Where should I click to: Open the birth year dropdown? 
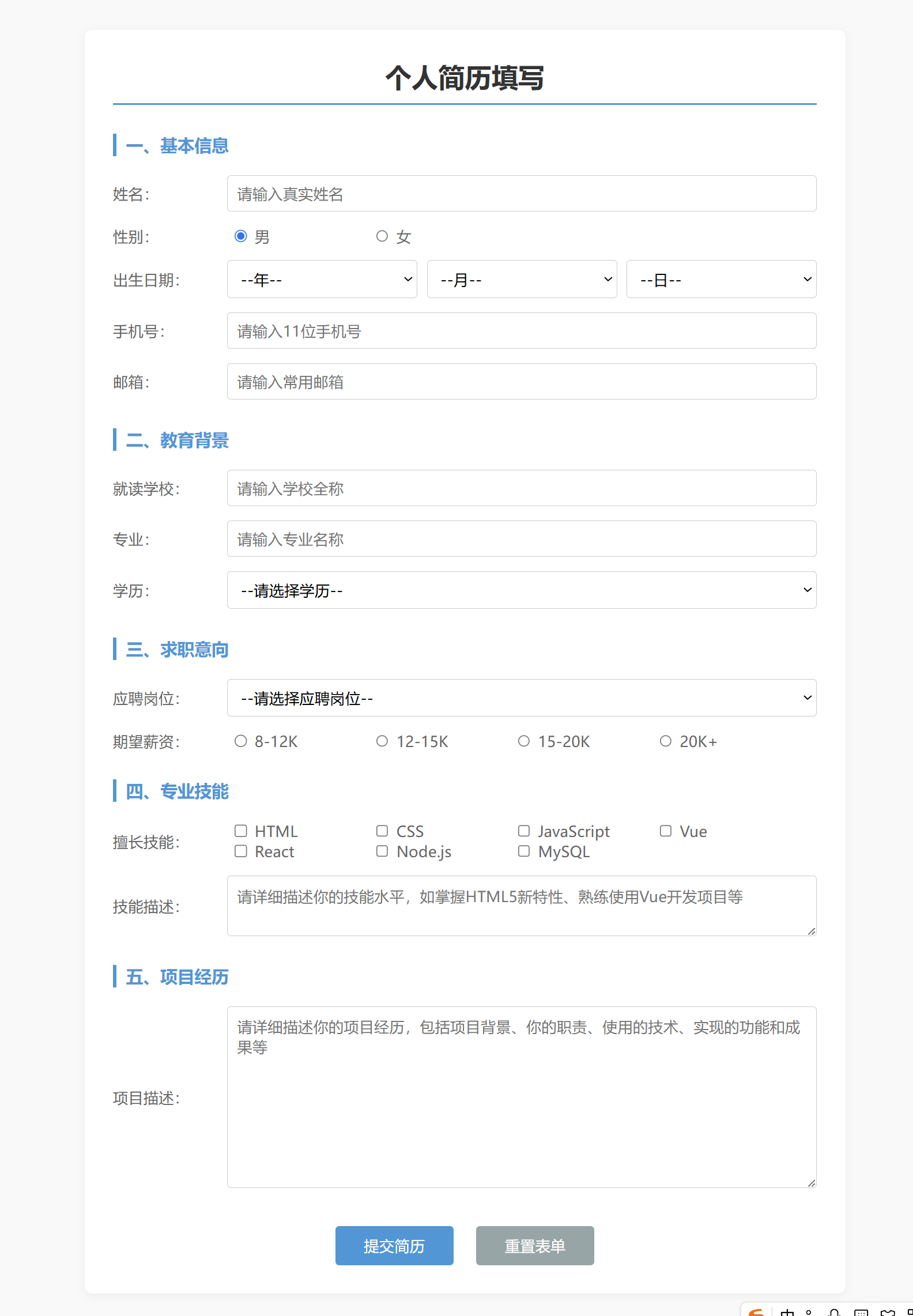(x=322, y=280)
